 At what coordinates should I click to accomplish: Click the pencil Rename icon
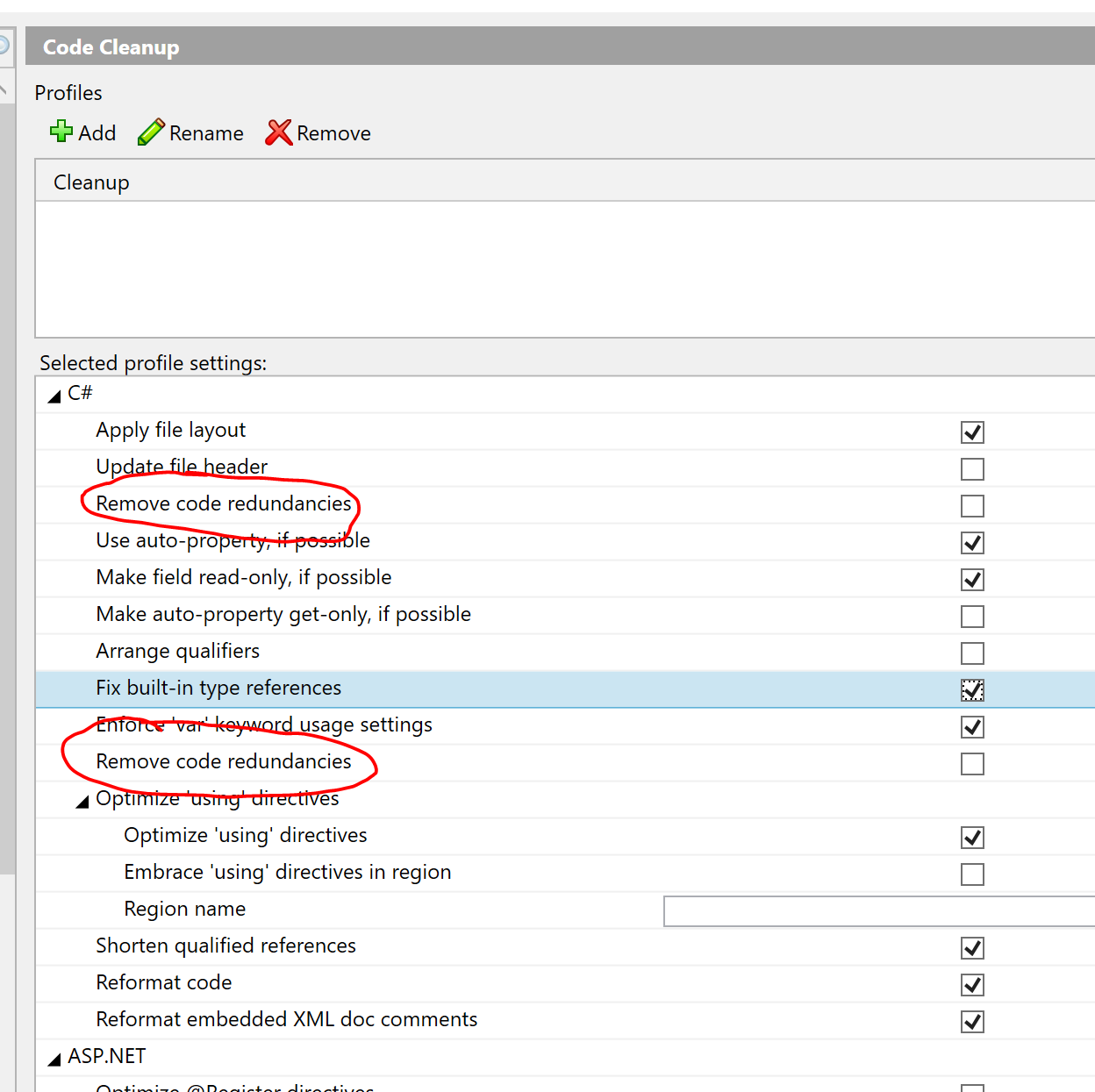151,132
